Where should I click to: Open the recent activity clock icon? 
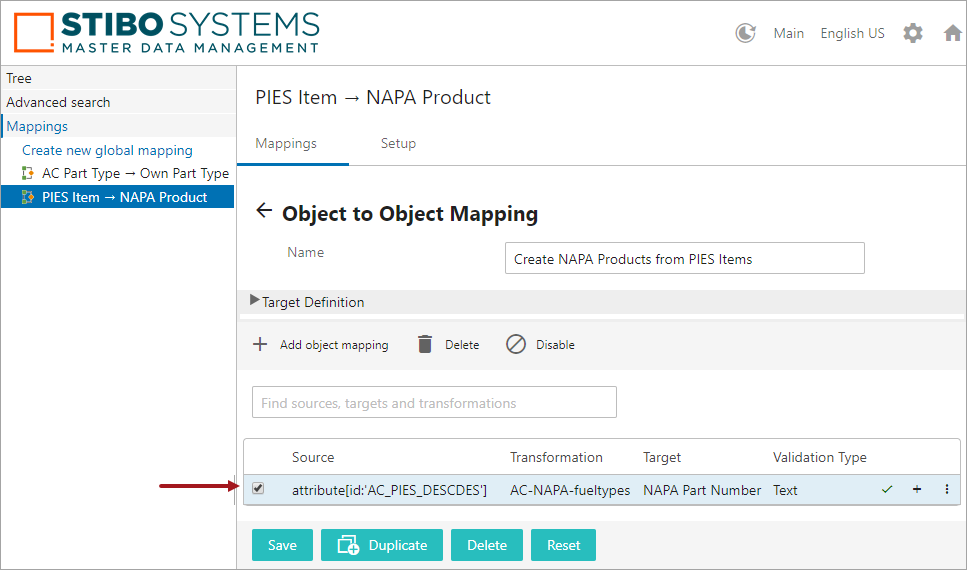746,33
